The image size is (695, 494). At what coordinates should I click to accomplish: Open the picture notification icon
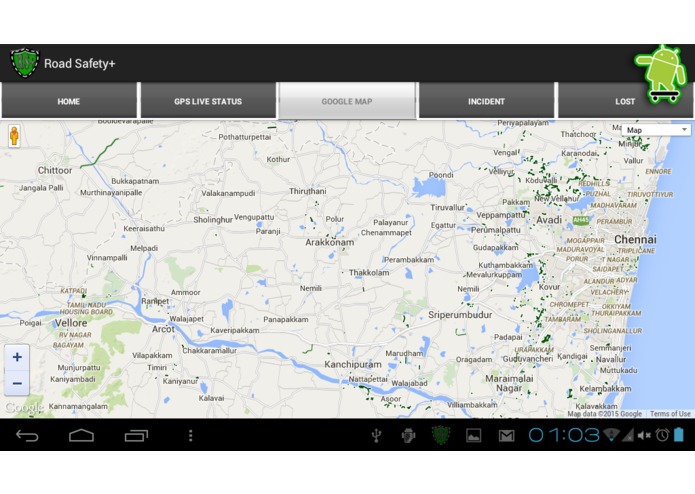473,436
